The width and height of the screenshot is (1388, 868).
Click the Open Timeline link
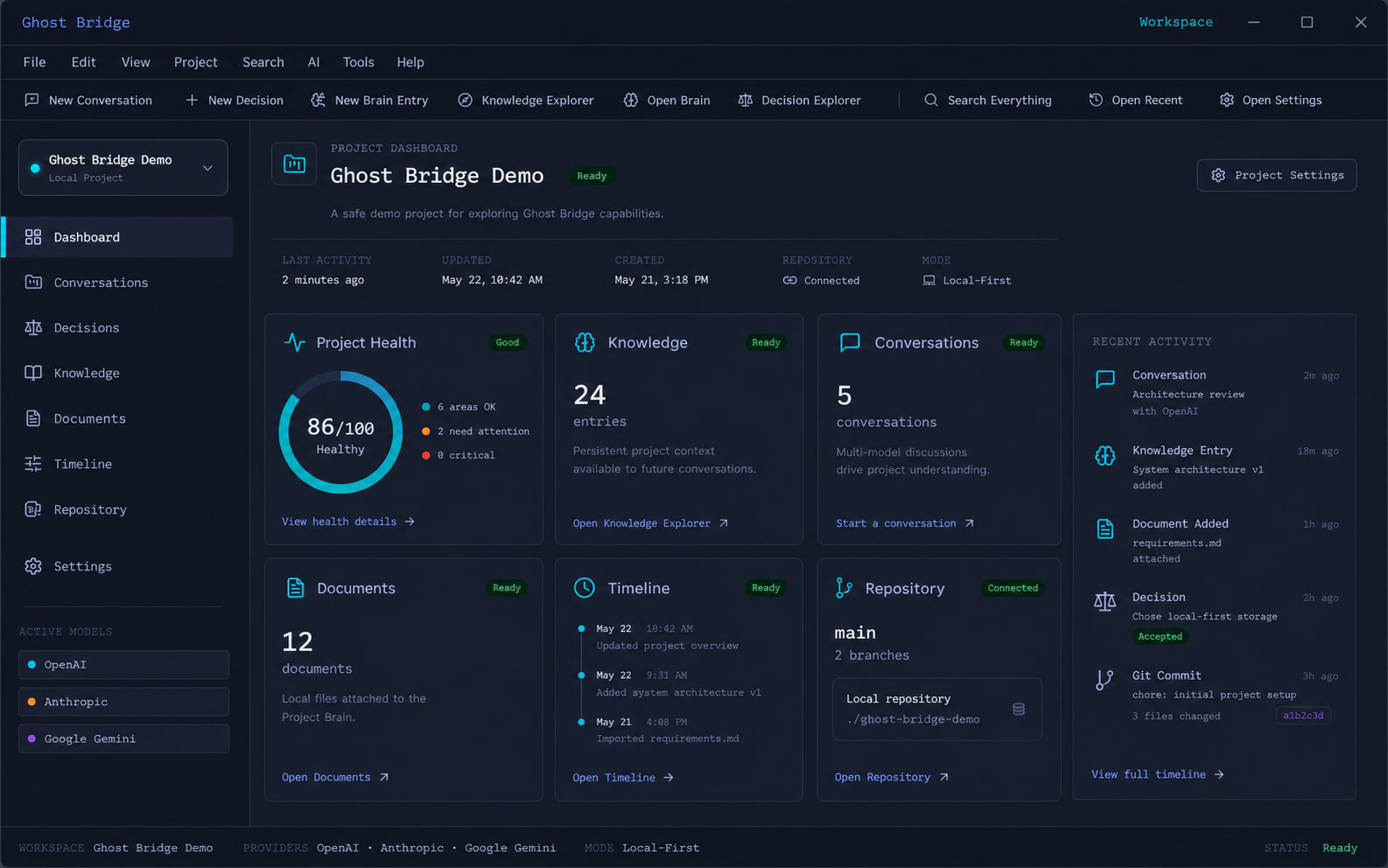click(x=623, y=777)
